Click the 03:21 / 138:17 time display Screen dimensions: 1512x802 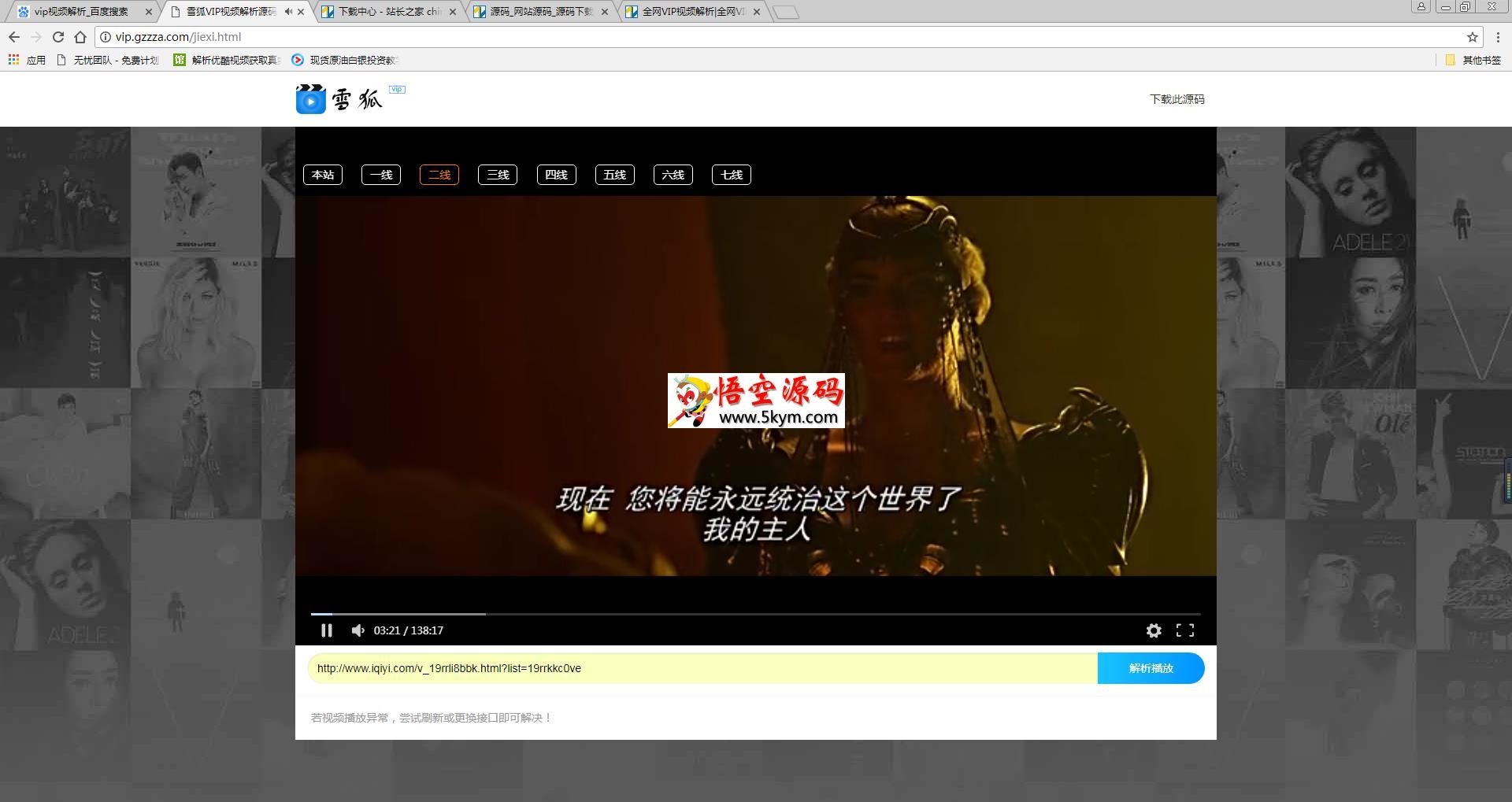409,630
